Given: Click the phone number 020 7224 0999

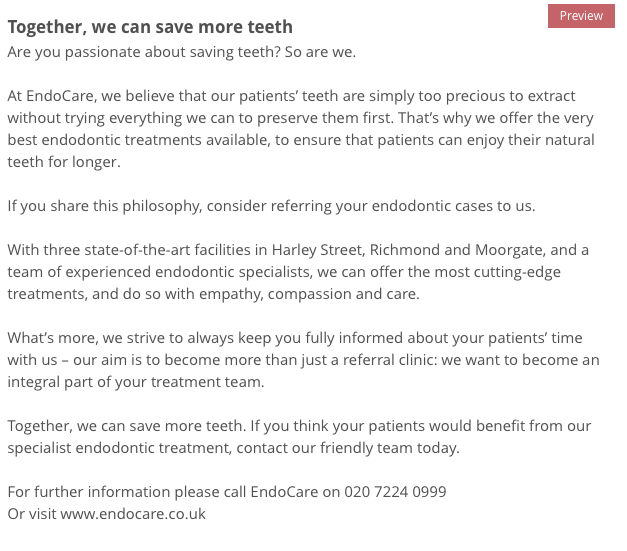Looking at the screenshot, I should coord(395,492).
